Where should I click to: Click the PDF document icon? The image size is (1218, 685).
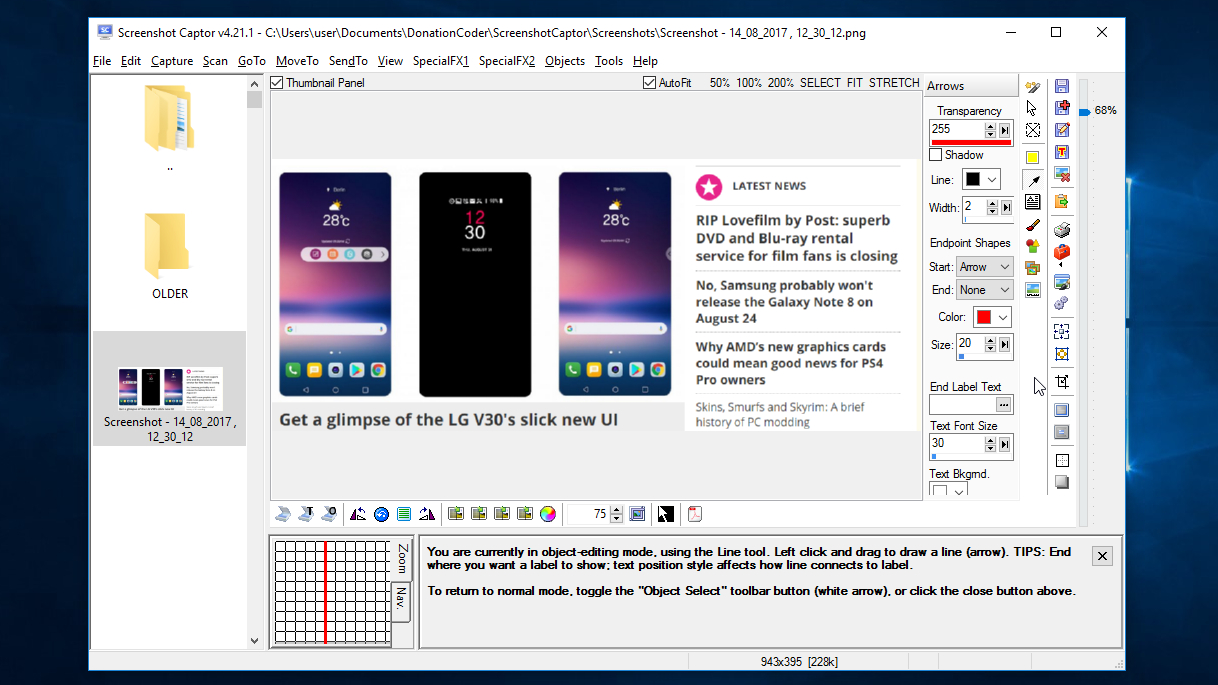click(x=695, y=514)
